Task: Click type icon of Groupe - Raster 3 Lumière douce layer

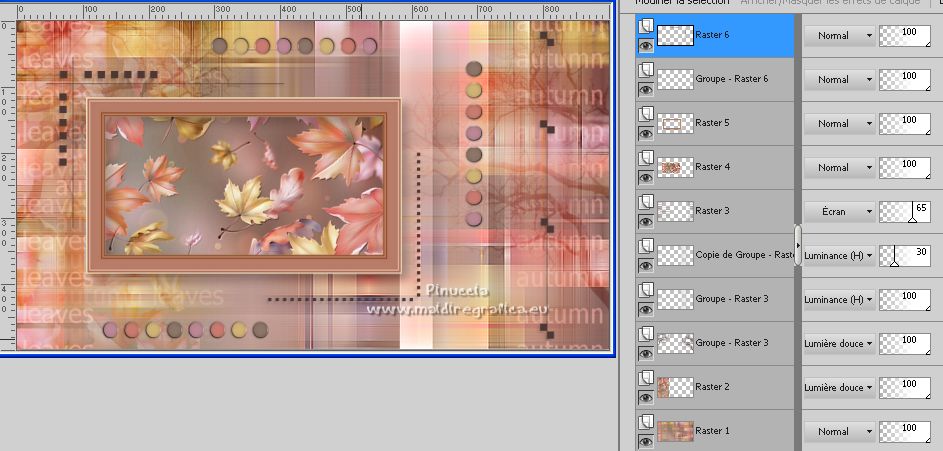Action: 646,333
